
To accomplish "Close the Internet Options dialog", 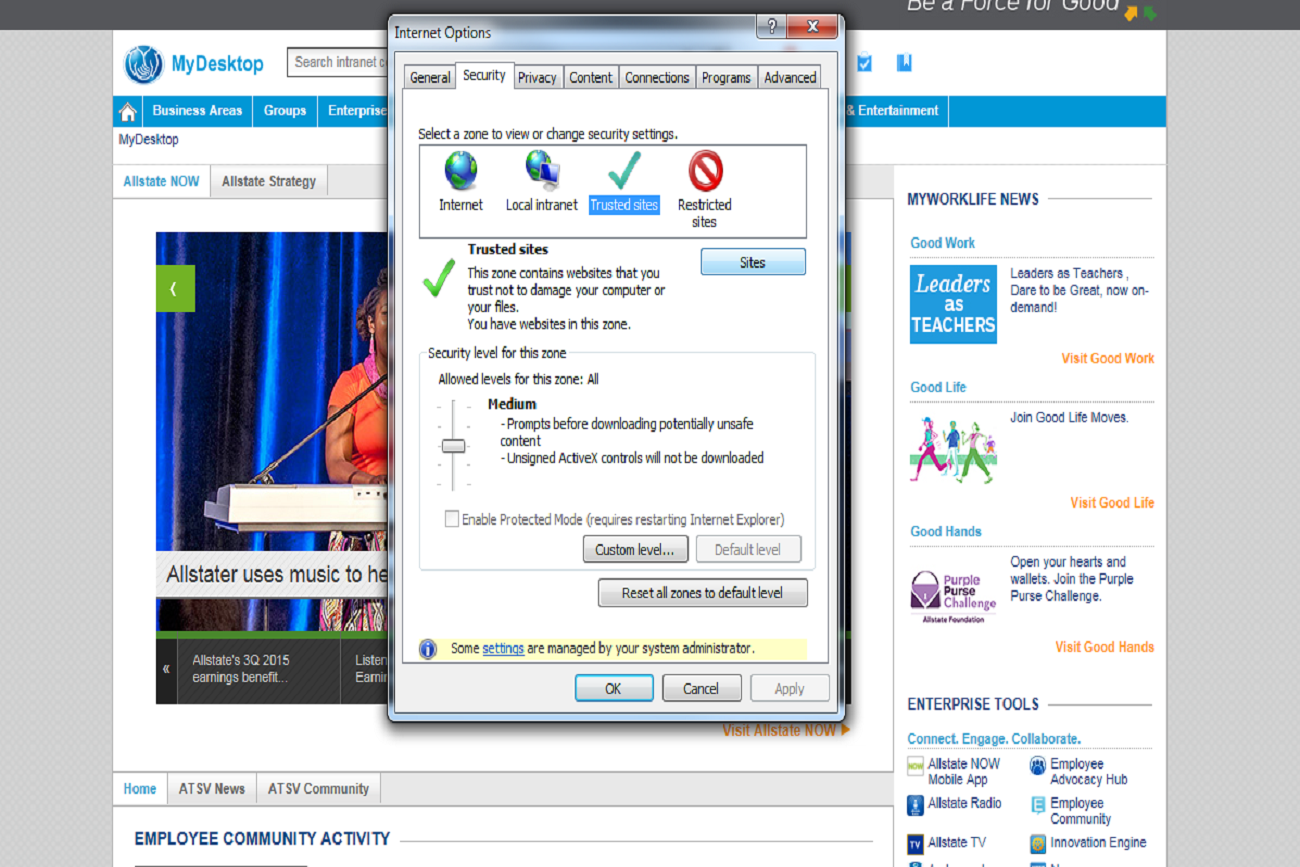I will coord(812,27).
